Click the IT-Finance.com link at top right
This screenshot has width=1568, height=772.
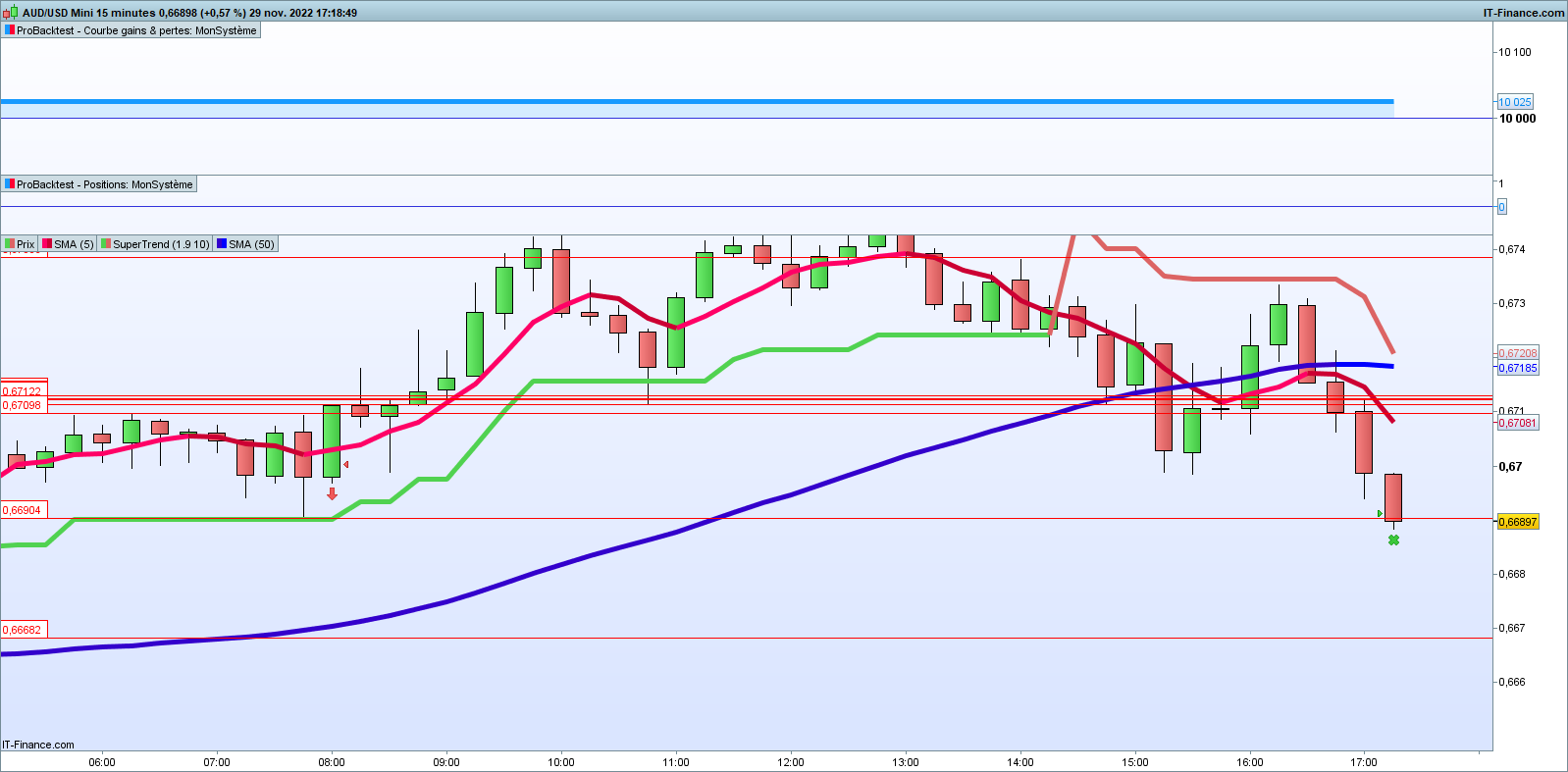tap(1524, 13)
